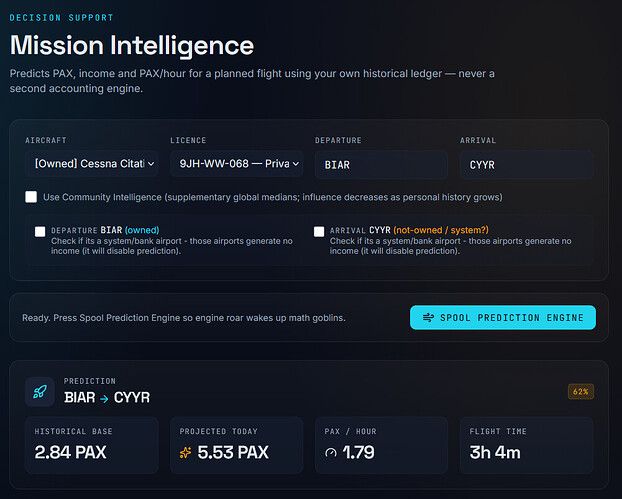Select the Flight Time 3h 4m card

point(526,445)
